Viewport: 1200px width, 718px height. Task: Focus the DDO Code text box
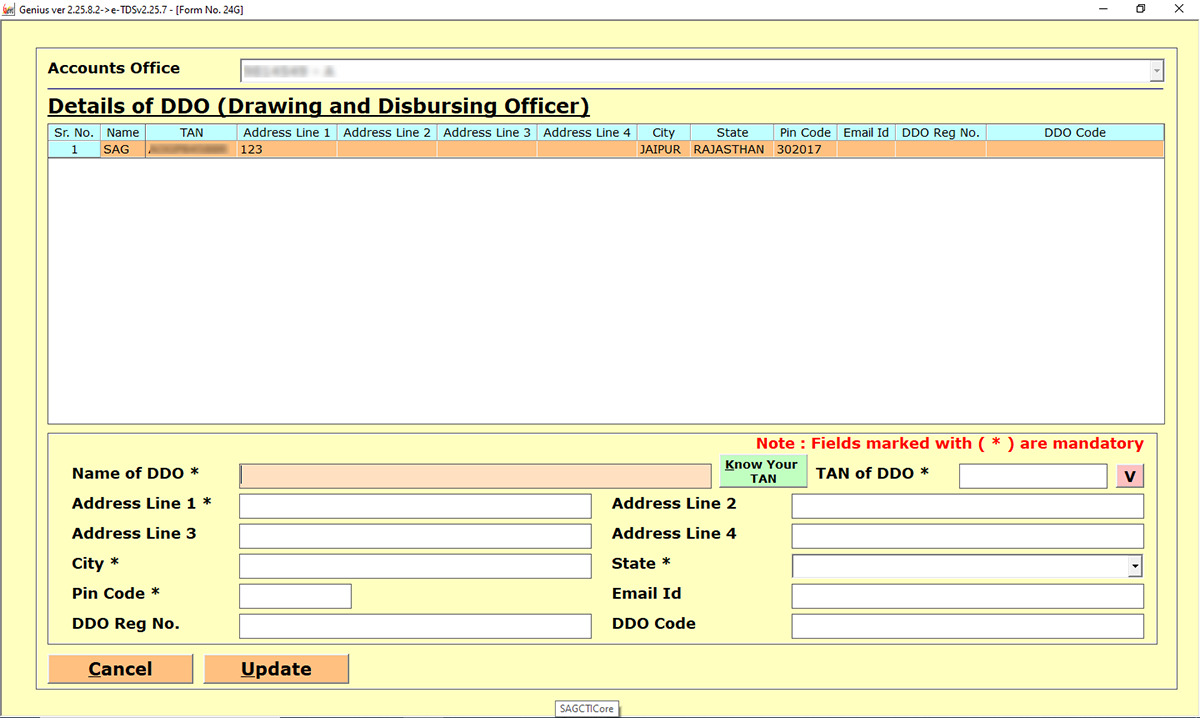point(966,626)
